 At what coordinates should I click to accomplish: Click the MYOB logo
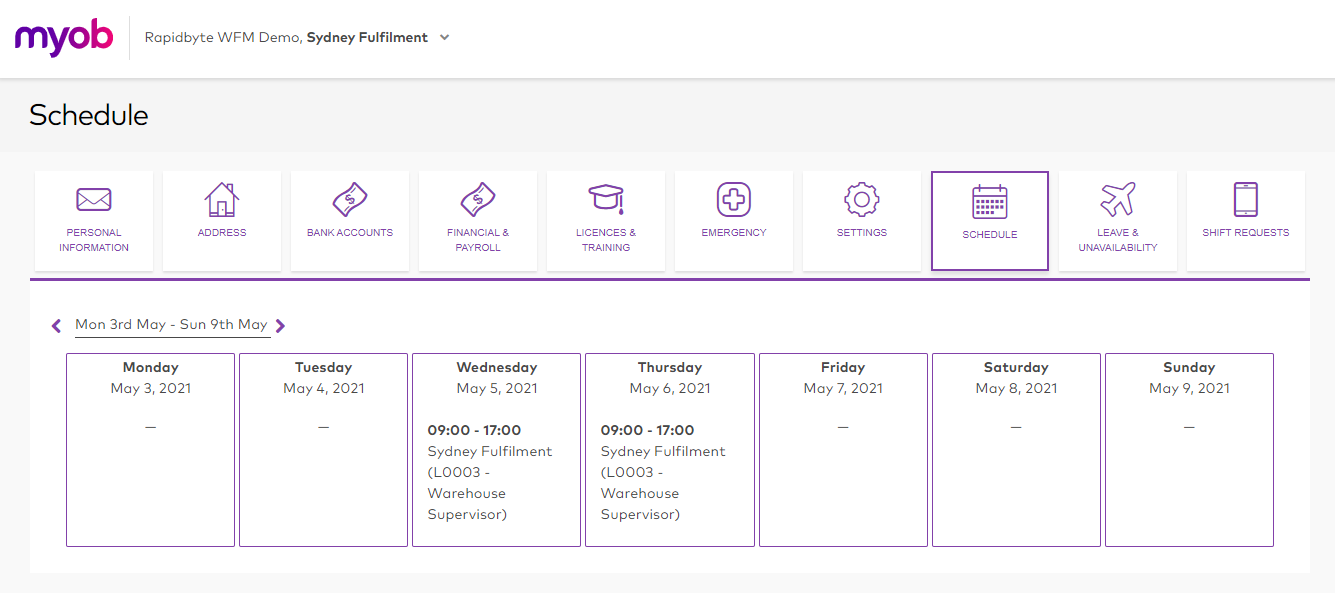click(x=64, y=38)
